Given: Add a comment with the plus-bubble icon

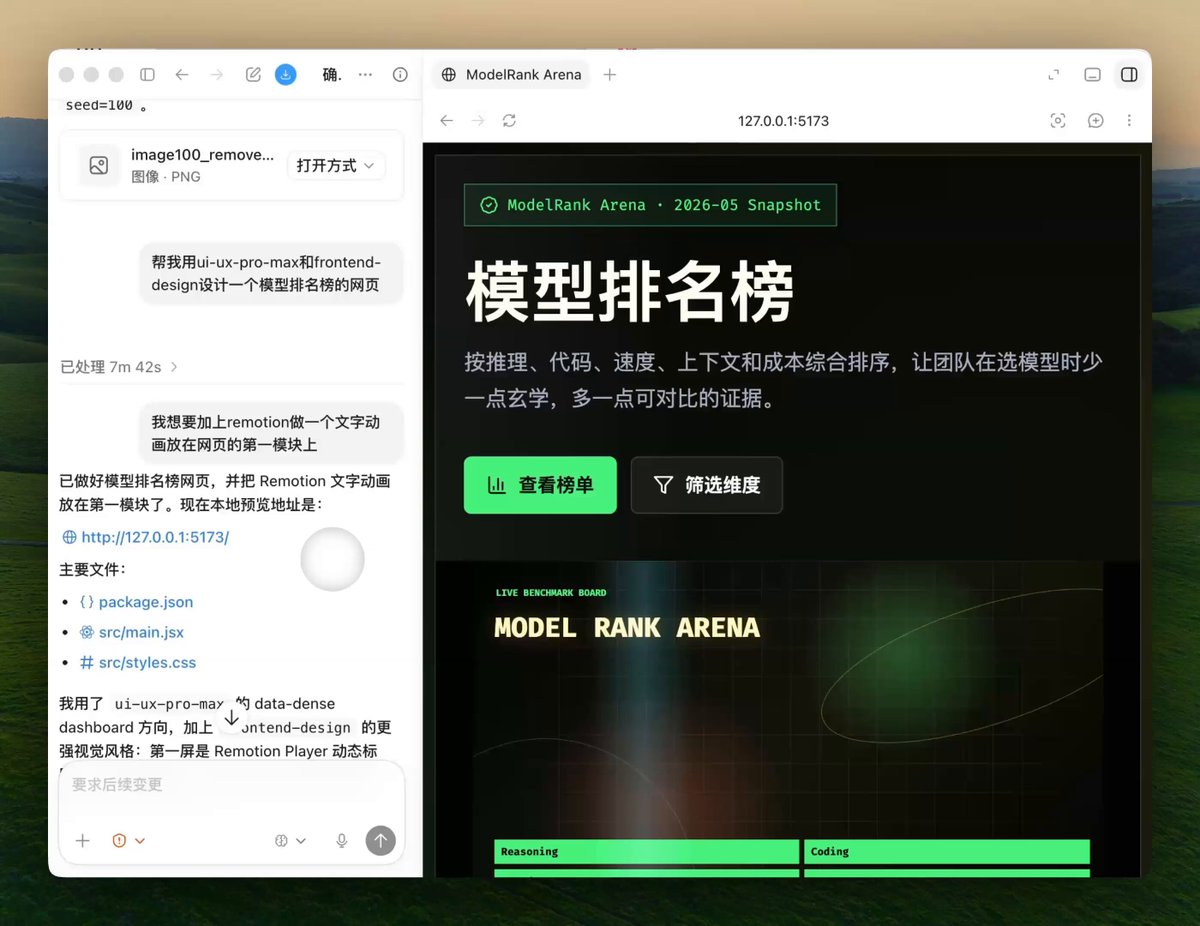Looking at the screenshot, I should coord(1096,121).
